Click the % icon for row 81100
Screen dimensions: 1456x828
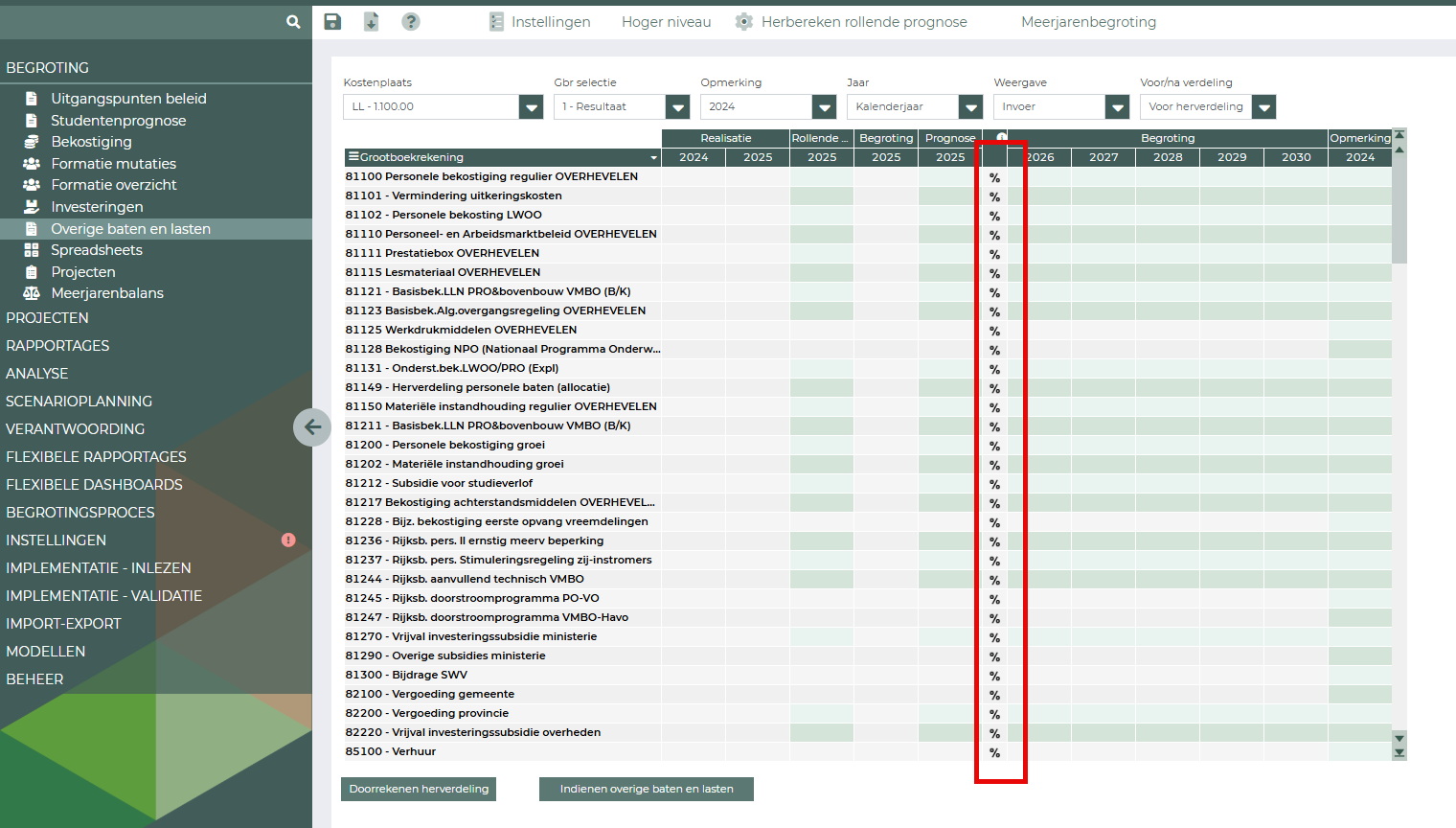click(994, 177)
